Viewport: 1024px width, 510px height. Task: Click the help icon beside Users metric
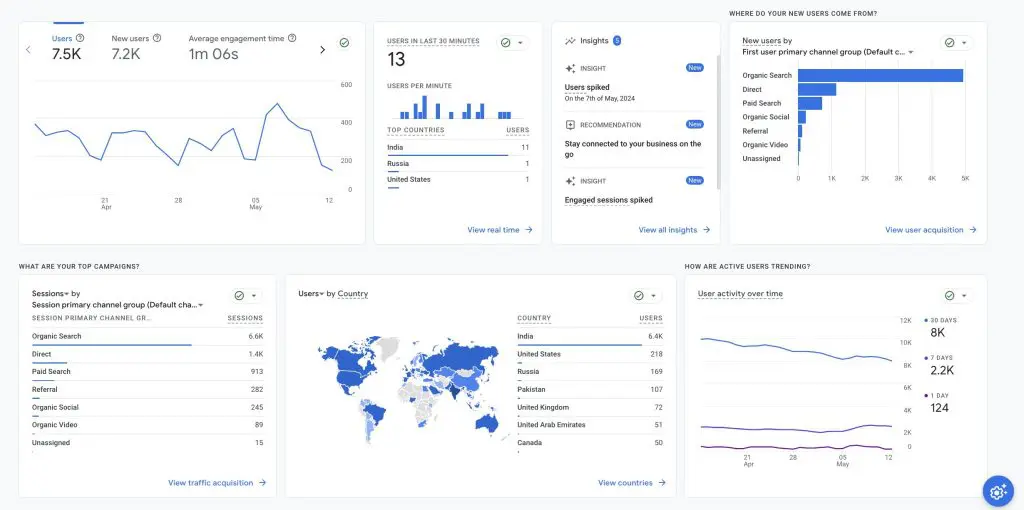point(80,38)
